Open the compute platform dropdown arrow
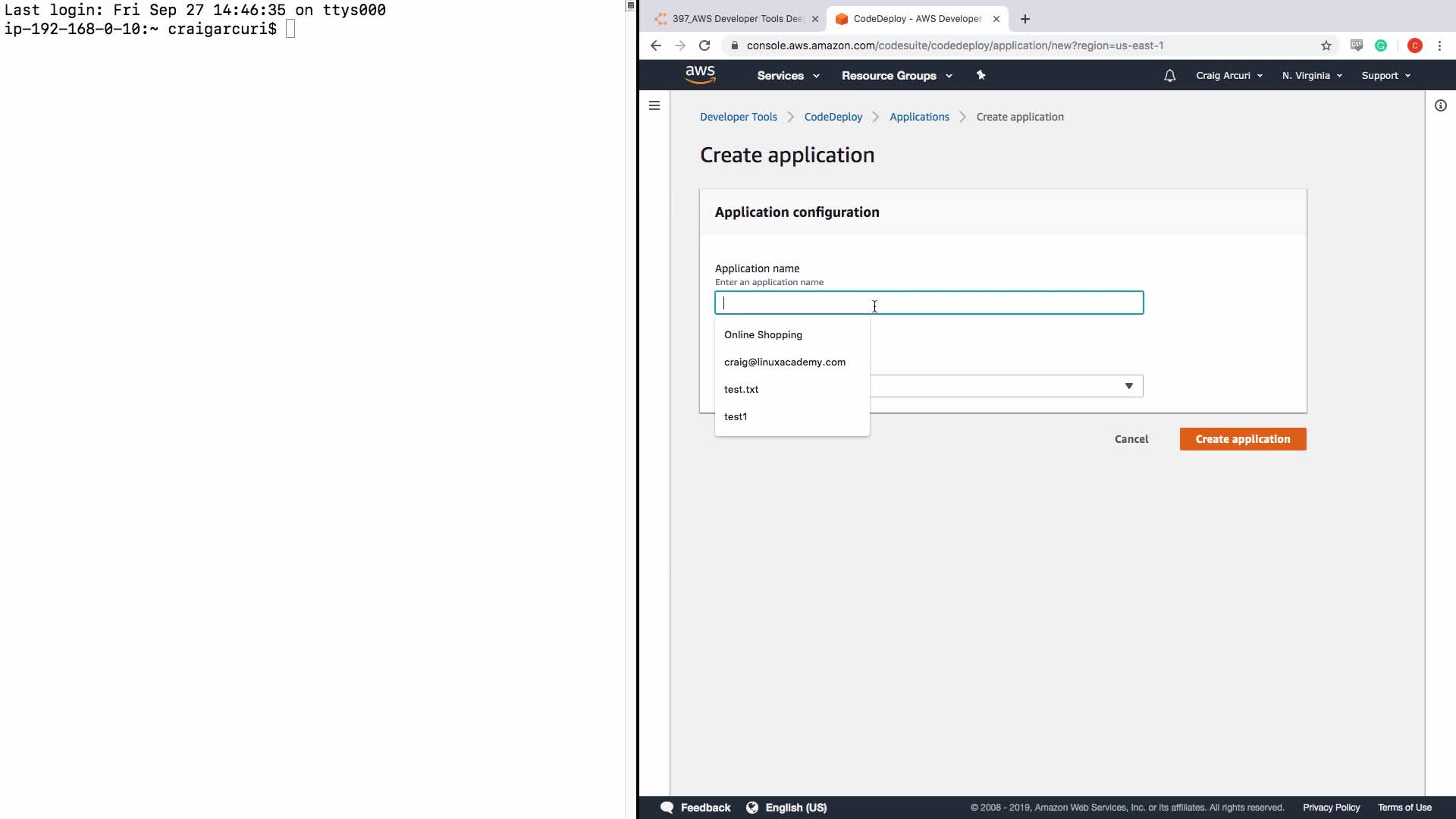The width and height of the screenshot is (1456, 819). 1128,386
